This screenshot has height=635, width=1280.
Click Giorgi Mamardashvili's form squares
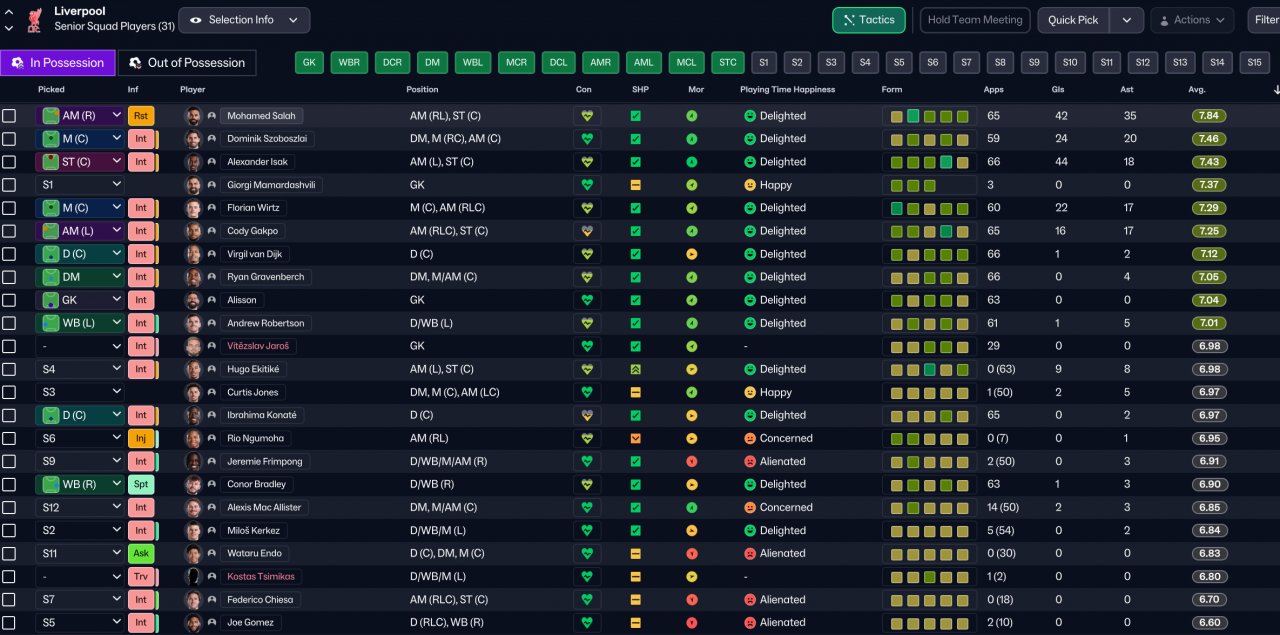(x=929, y=185)
